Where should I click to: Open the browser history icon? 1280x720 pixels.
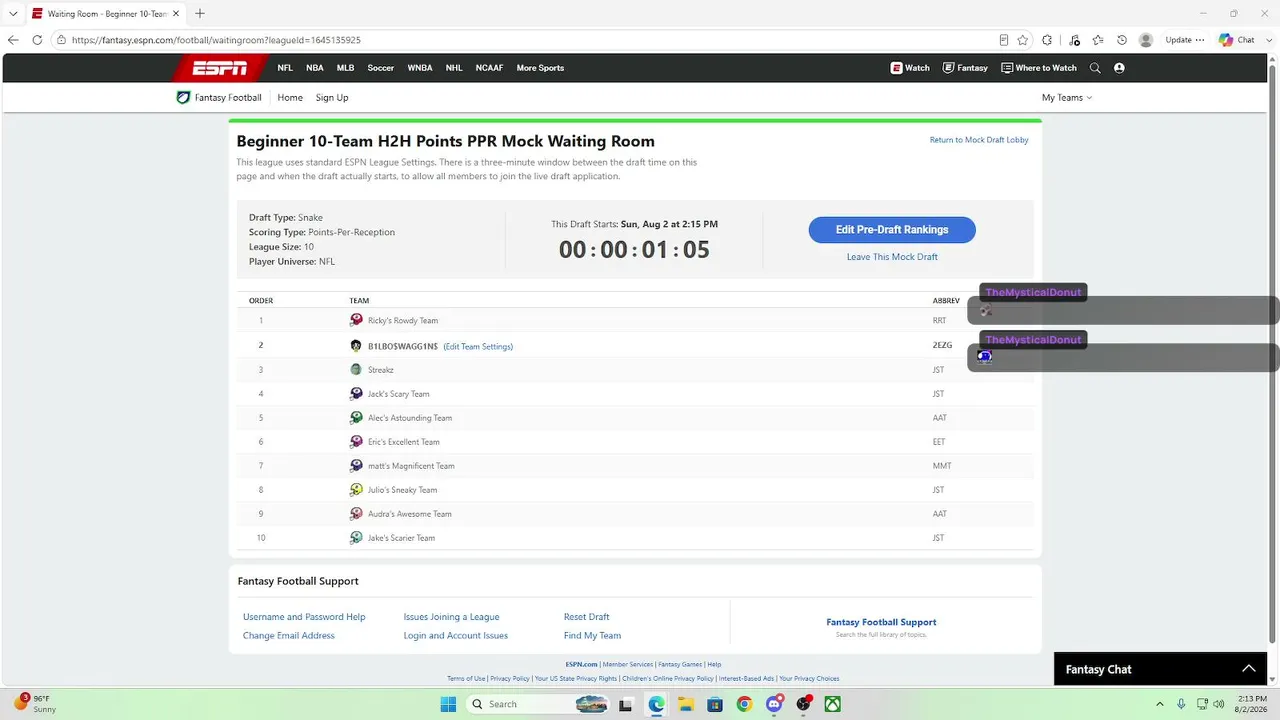(1122, 40)
